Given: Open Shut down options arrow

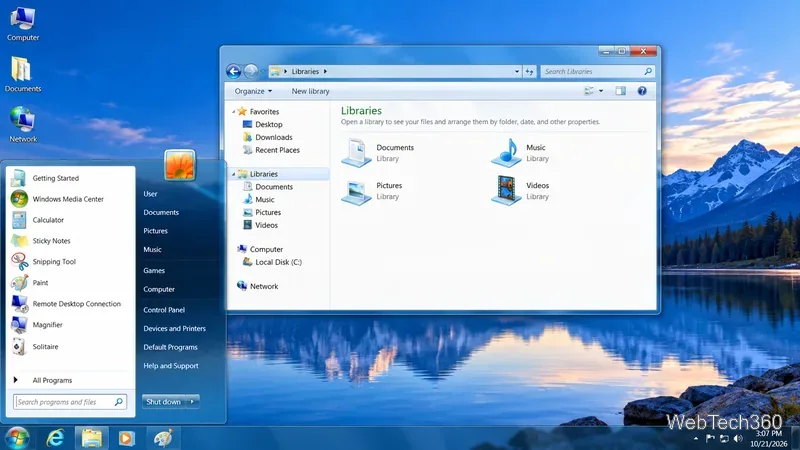Looking at the screenshot, I should (192, 402).
